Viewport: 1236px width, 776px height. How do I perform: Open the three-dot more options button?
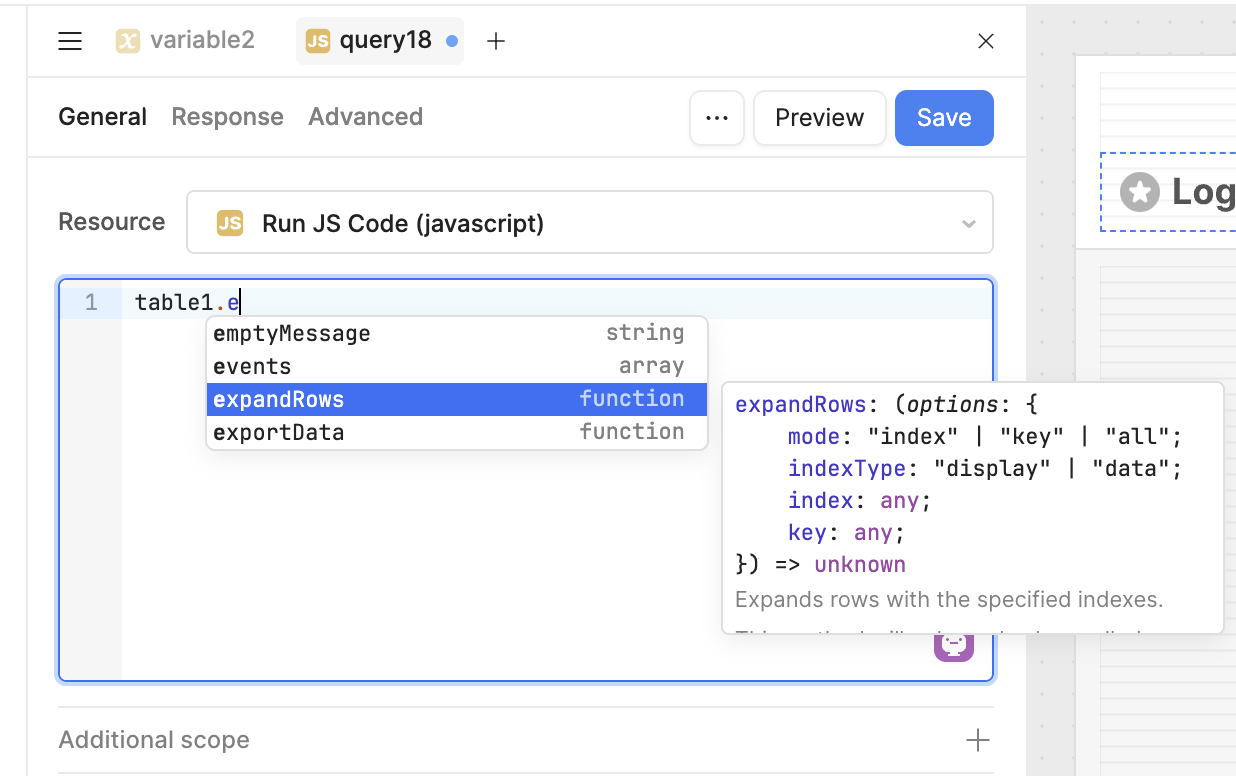click(x=717, y=118)
